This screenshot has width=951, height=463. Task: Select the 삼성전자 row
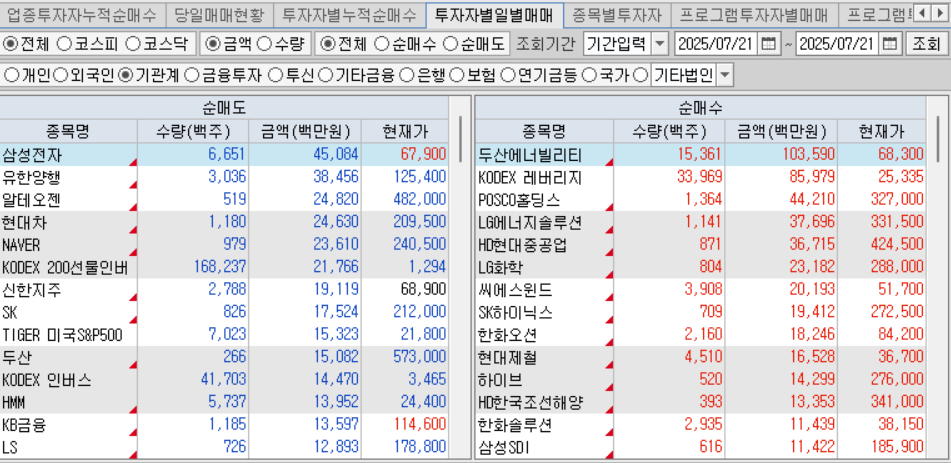click(x=224, y=154)
